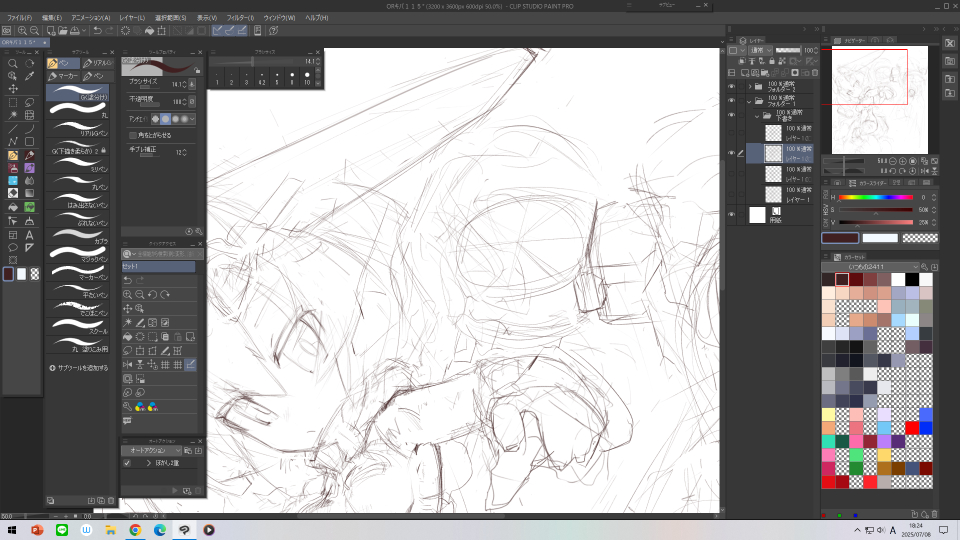960x540 pixels.
Task: Switch to the マーカー sub tool tab
Action: coord(63,76)
